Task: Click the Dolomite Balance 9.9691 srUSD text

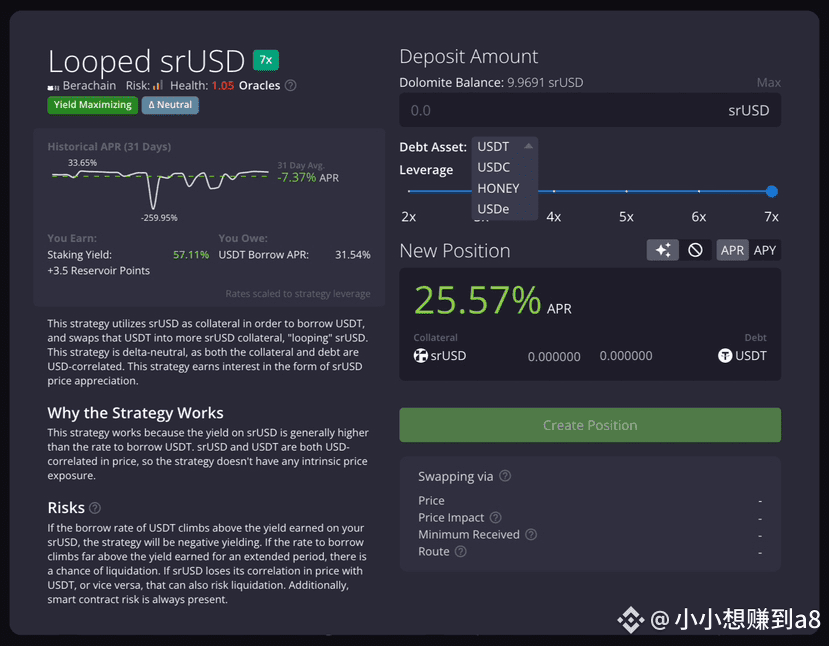Action: click(491, 82)
